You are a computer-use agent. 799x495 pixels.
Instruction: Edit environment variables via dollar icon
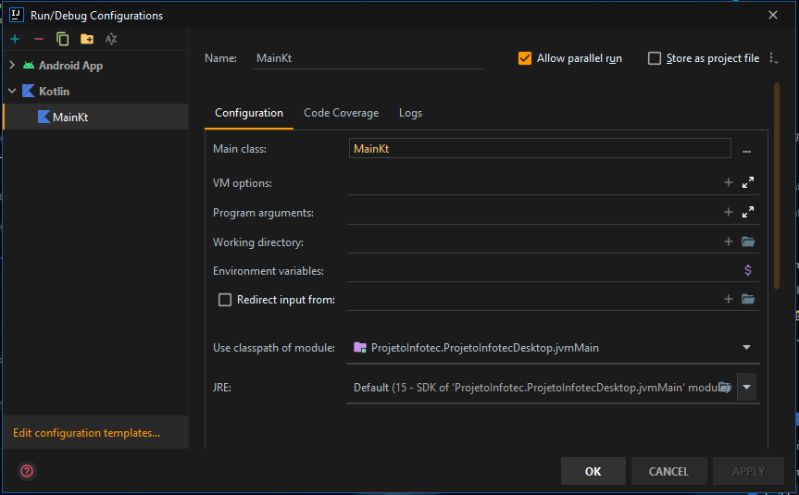(x=748, y=270)
